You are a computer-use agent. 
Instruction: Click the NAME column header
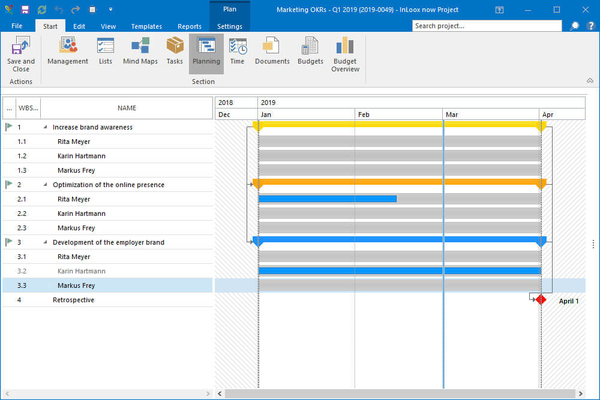tap(127, 108)
